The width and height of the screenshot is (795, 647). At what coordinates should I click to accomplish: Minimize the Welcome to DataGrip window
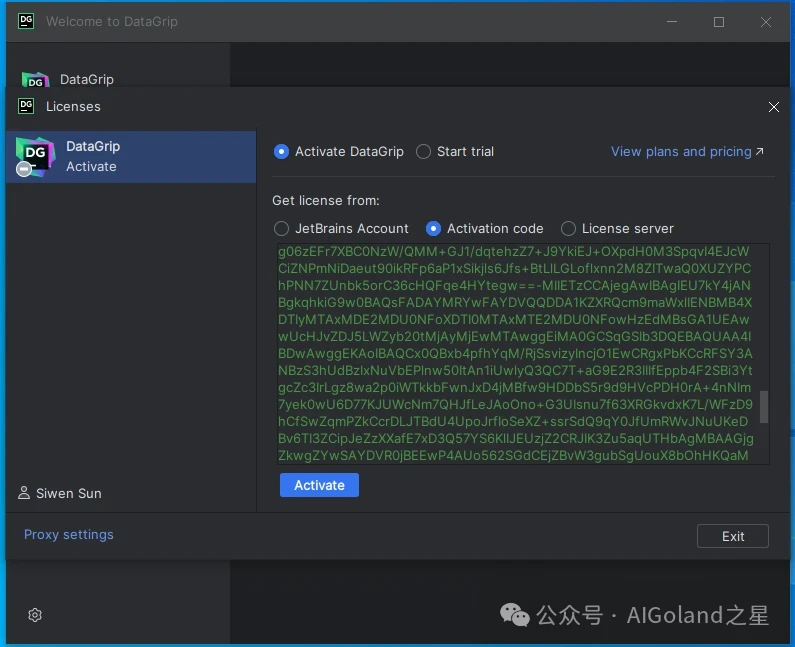(x=671, y=21)
